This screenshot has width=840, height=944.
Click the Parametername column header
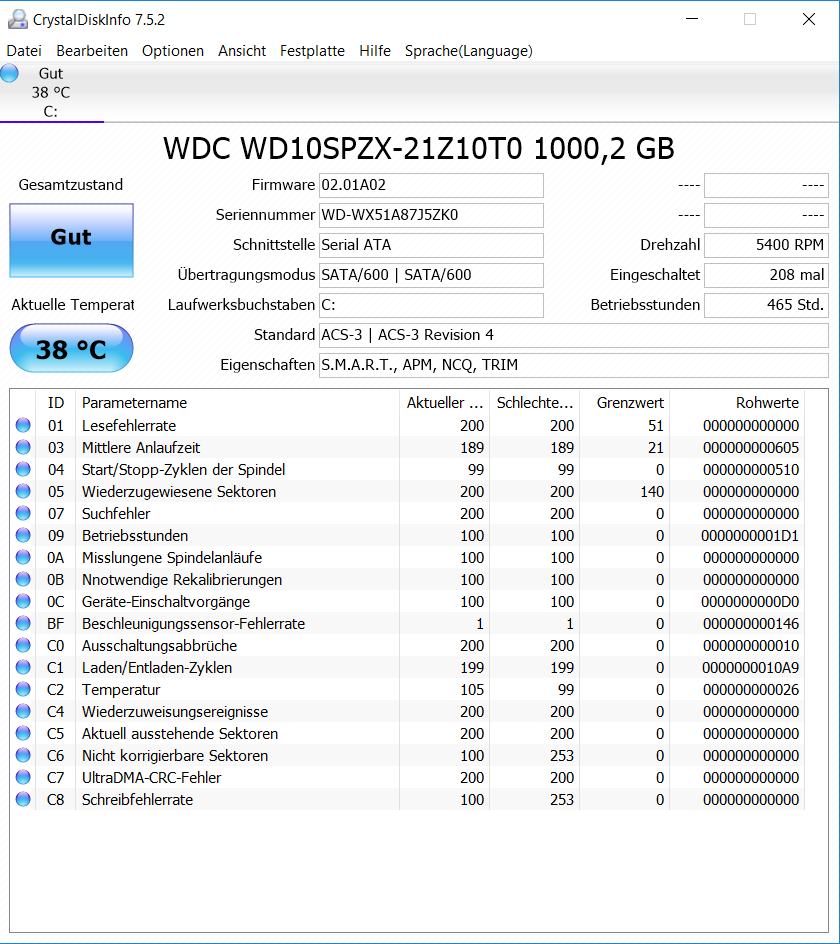click(237, 403)
